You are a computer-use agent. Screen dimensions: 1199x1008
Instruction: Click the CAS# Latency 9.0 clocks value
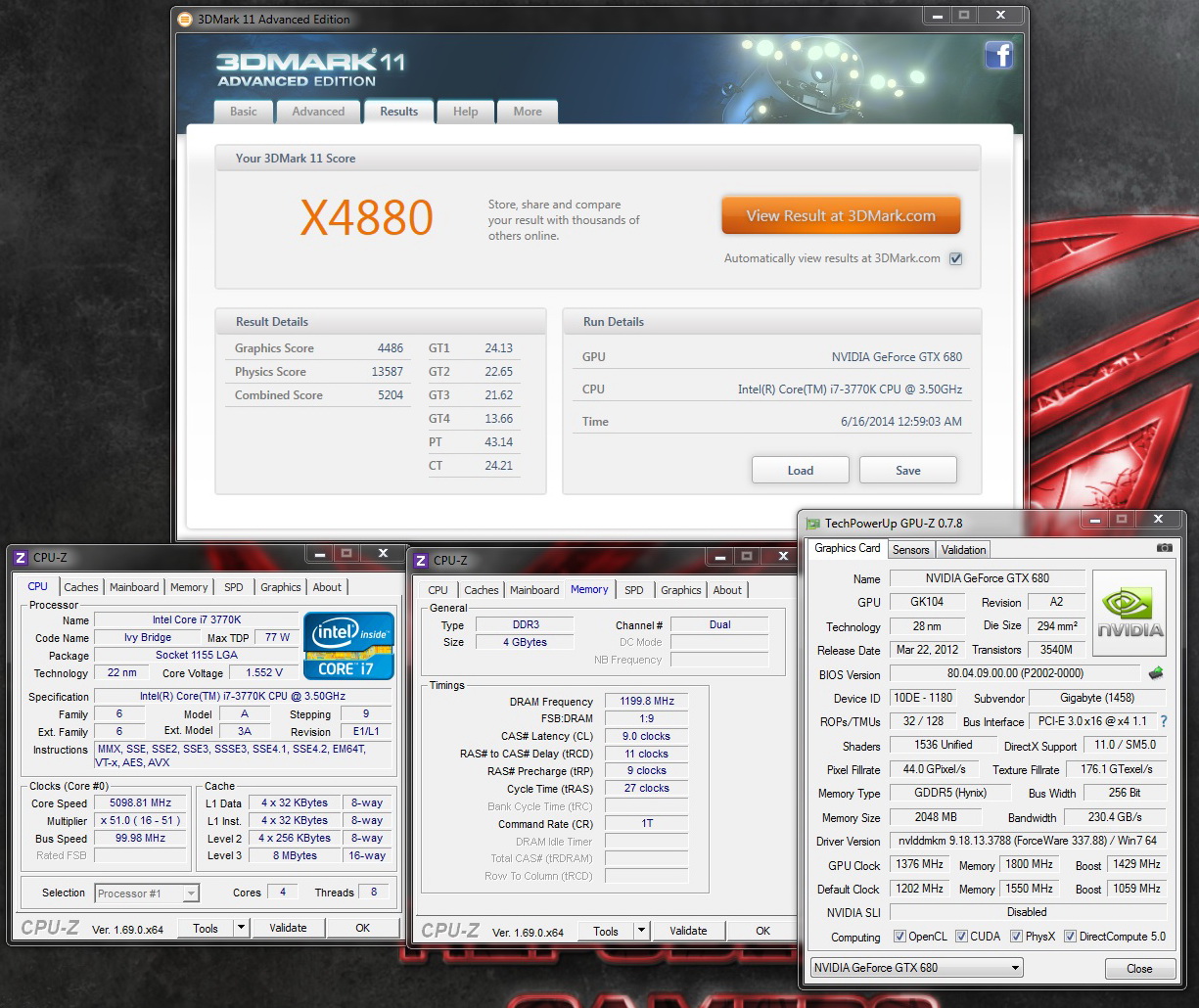point(647,736)
